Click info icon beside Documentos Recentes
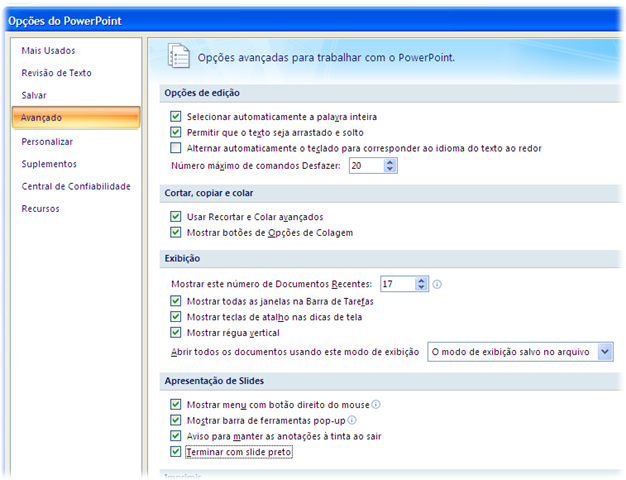 (x=437, y=284)
